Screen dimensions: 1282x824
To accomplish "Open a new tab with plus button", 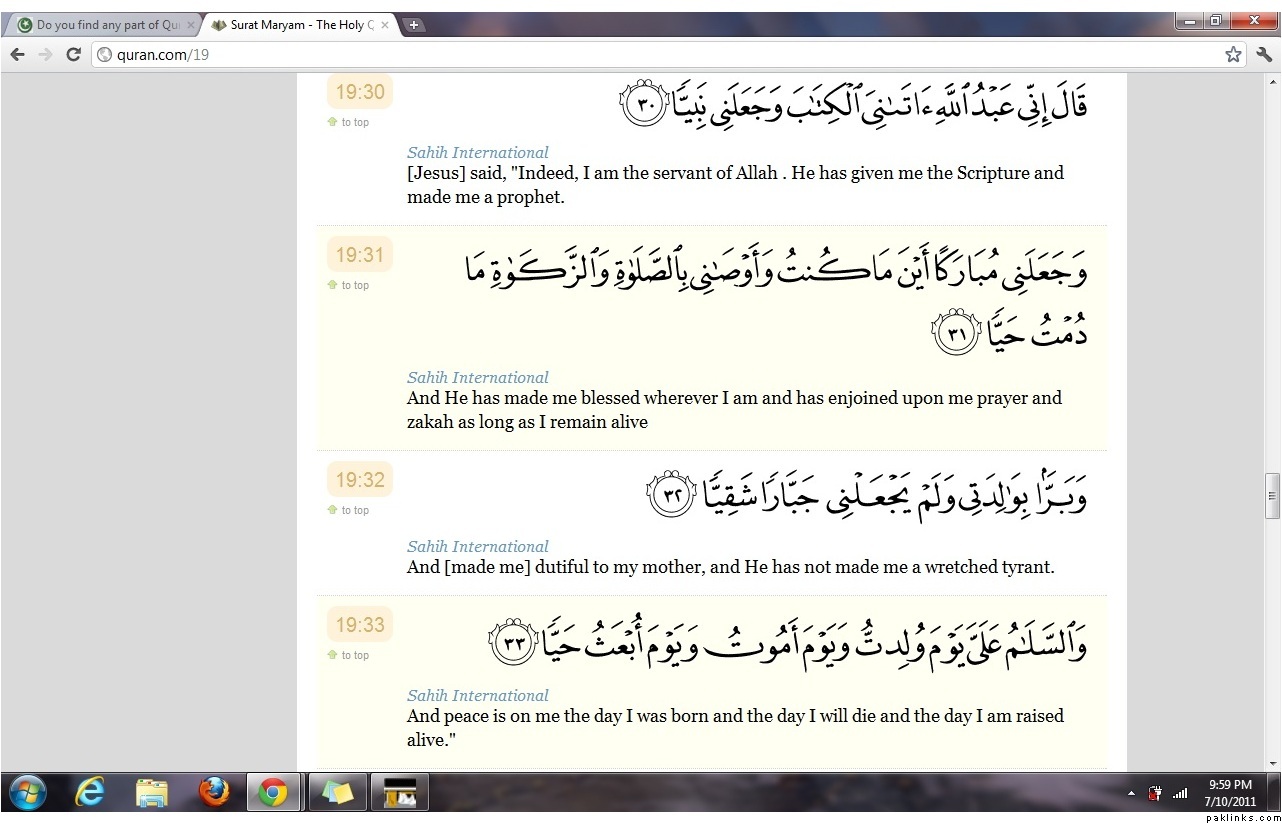I will 414,25.
